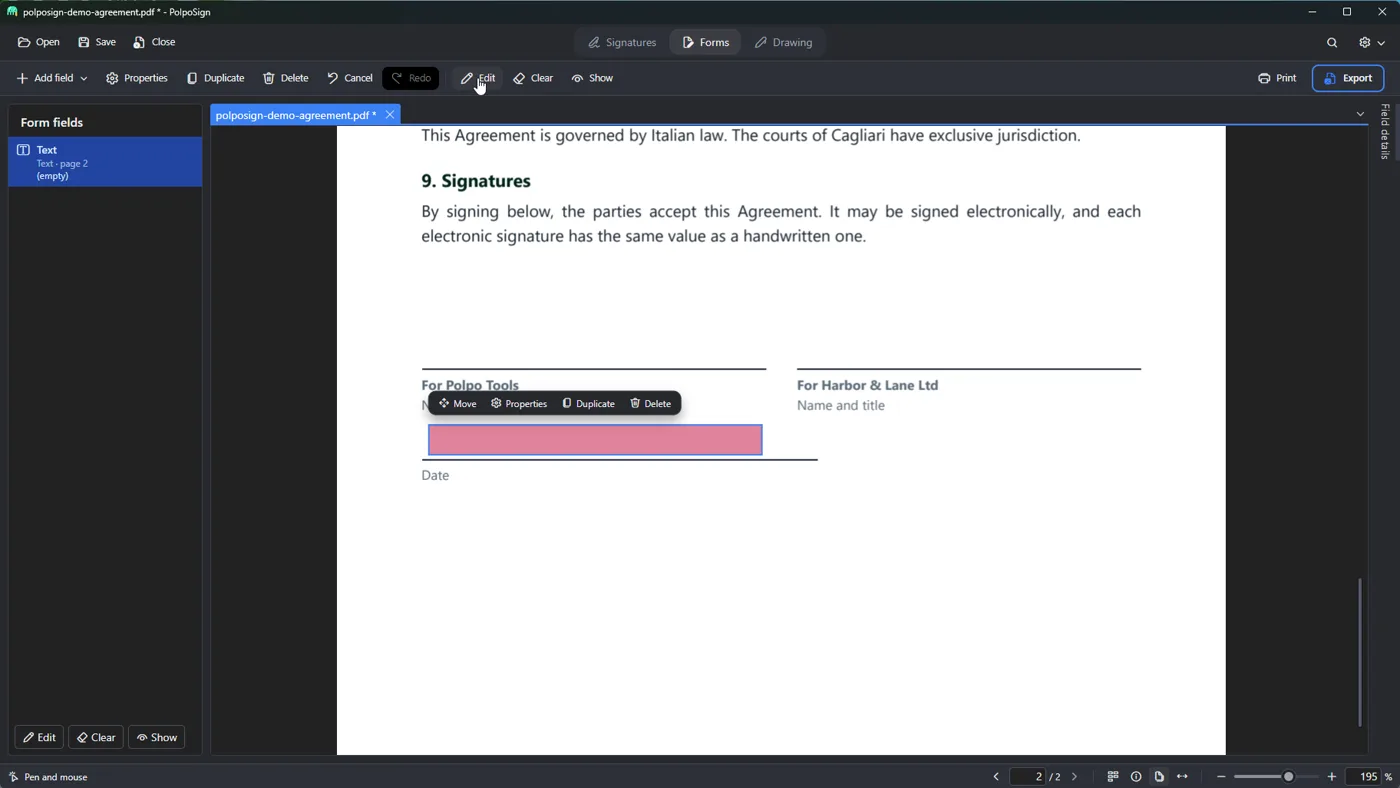Print the document
Image resolution: width=1400 pixels, height=788 pixels.
[1277, 78]
